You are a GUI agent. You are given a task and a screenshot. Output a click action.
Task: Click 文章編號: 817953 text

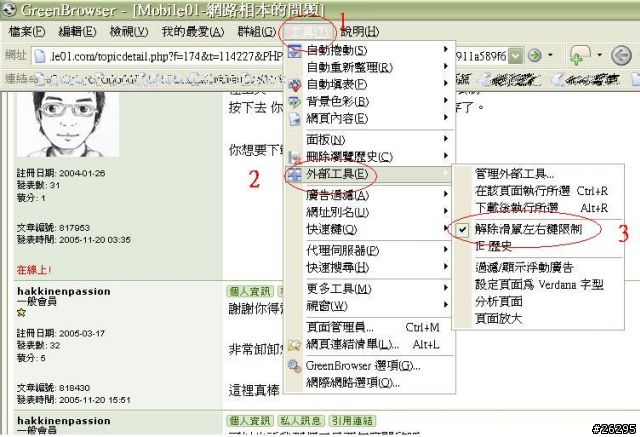click(53, 228)
